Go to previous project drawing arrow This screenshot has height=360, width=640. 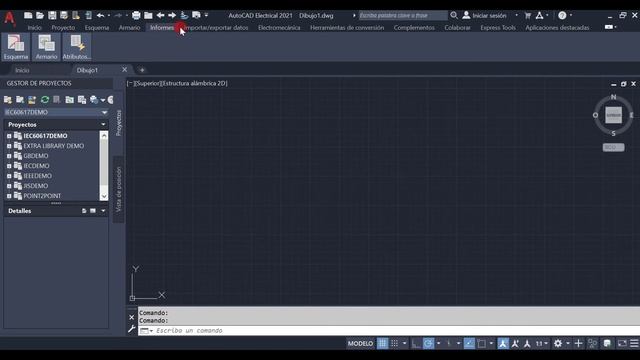tap(160, 16)
